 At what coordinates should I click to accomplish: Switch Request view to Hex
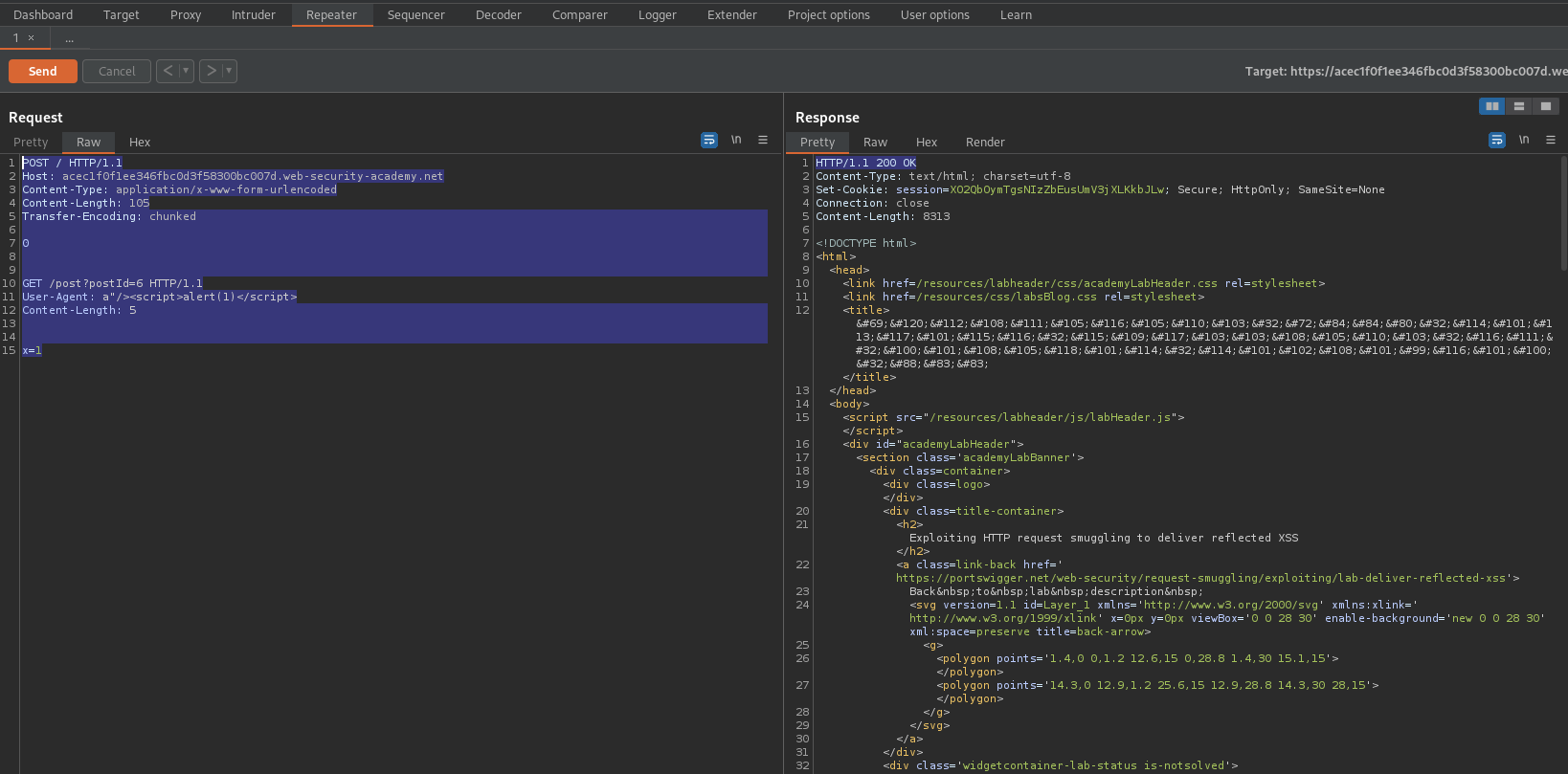point(140,142)
